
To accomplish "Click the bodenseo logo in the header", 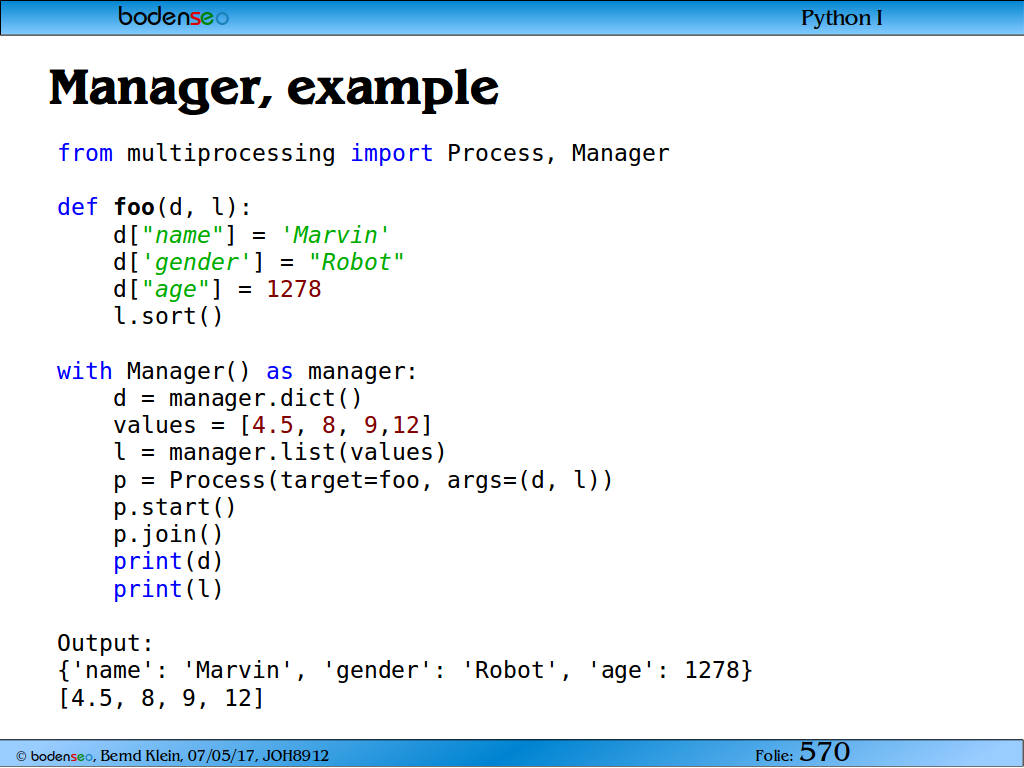I will coord(173,16).
